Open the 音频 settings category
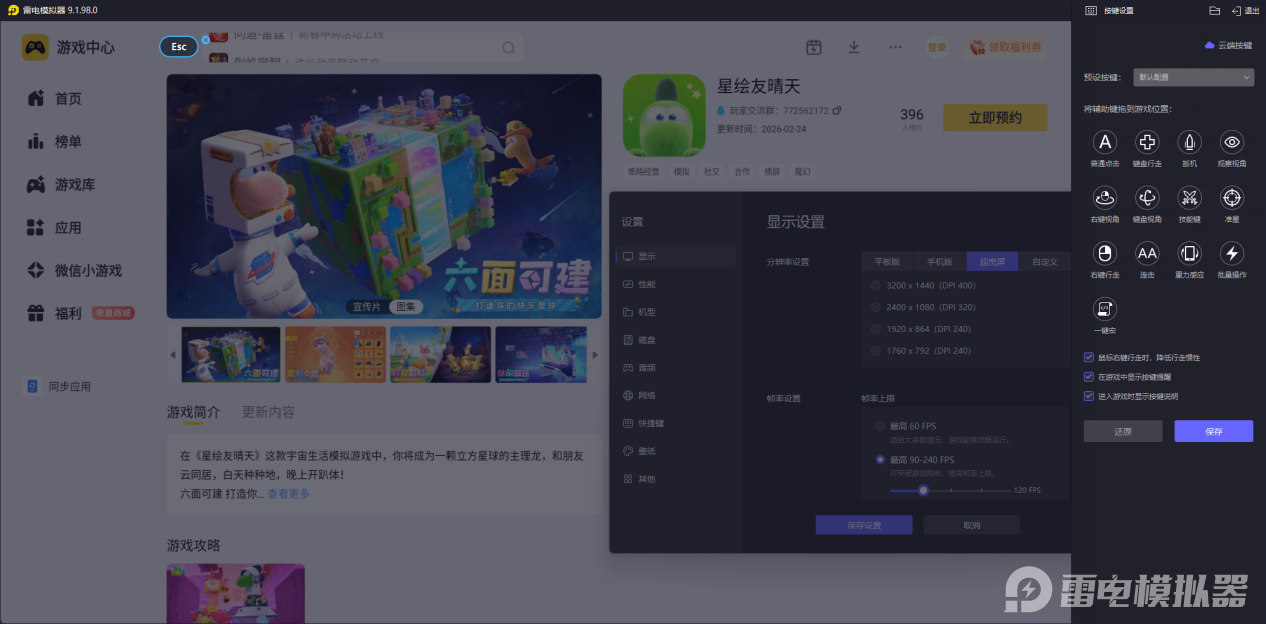The width and height of the screenshot is (1266, 624). pyautogui.click(x=675, y=368)
